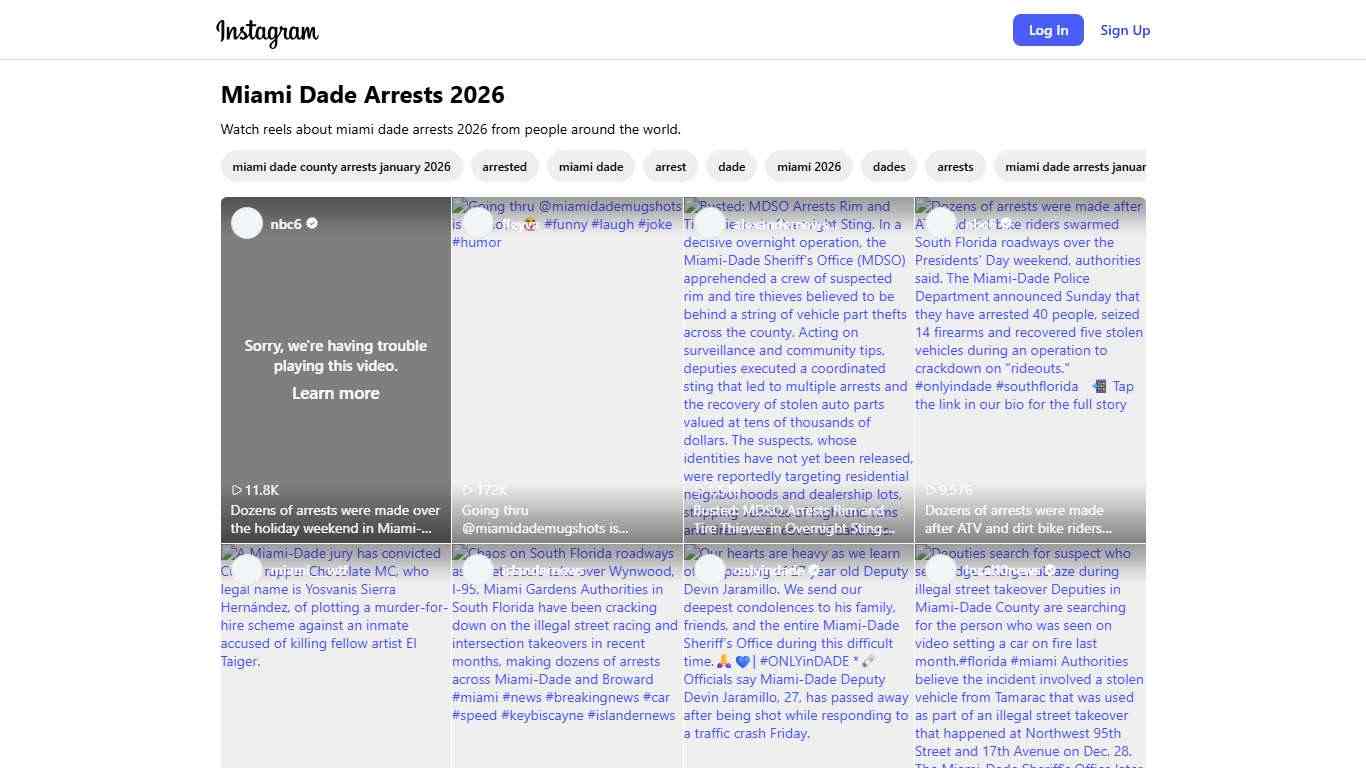Image resolution: width=1366 pixels, height=768 pixels.
Task: Open the nbc6 username link
Action: pos(286,224)
